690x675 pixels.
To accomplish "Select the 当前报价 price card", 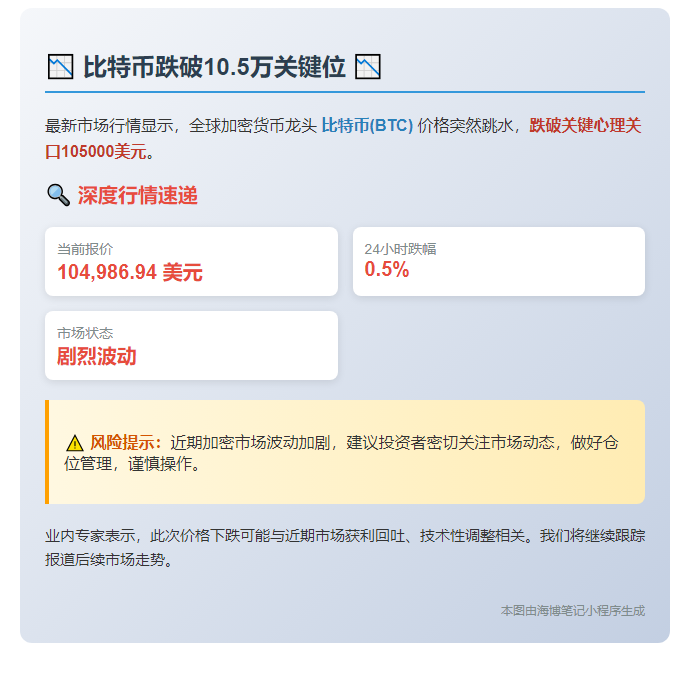I will coord(191,261).
